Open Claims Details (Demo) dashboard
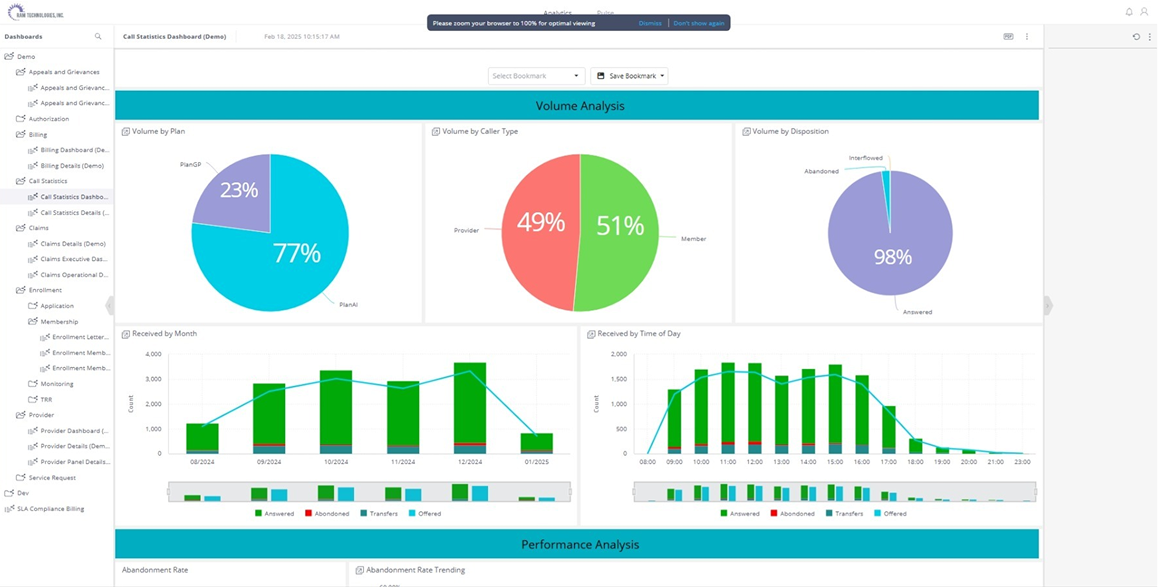Image resolution: width=1158 pixels, height=587 pixels. (x=72, y=244)
